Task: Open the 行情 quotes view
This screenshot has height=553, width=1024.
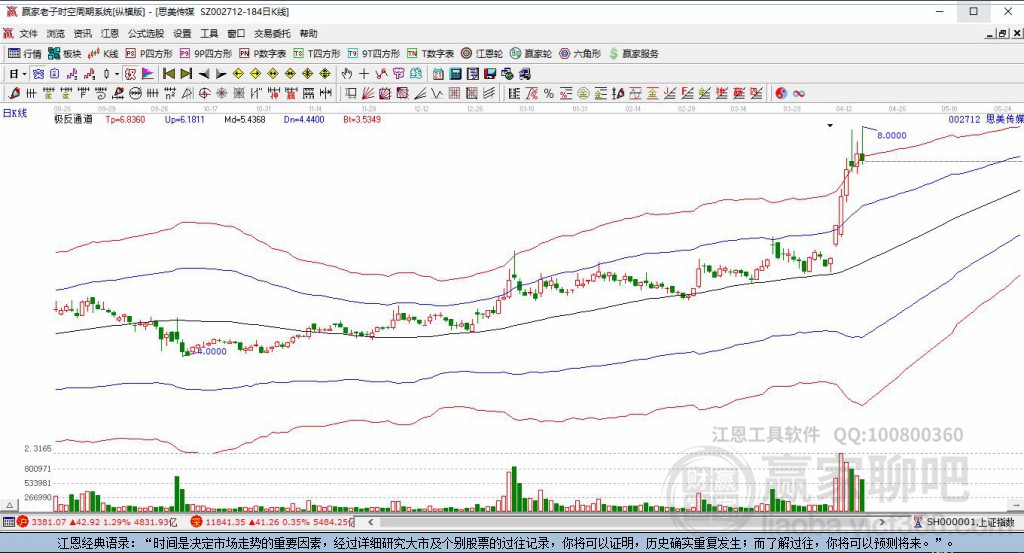Action: click(25, 54)
